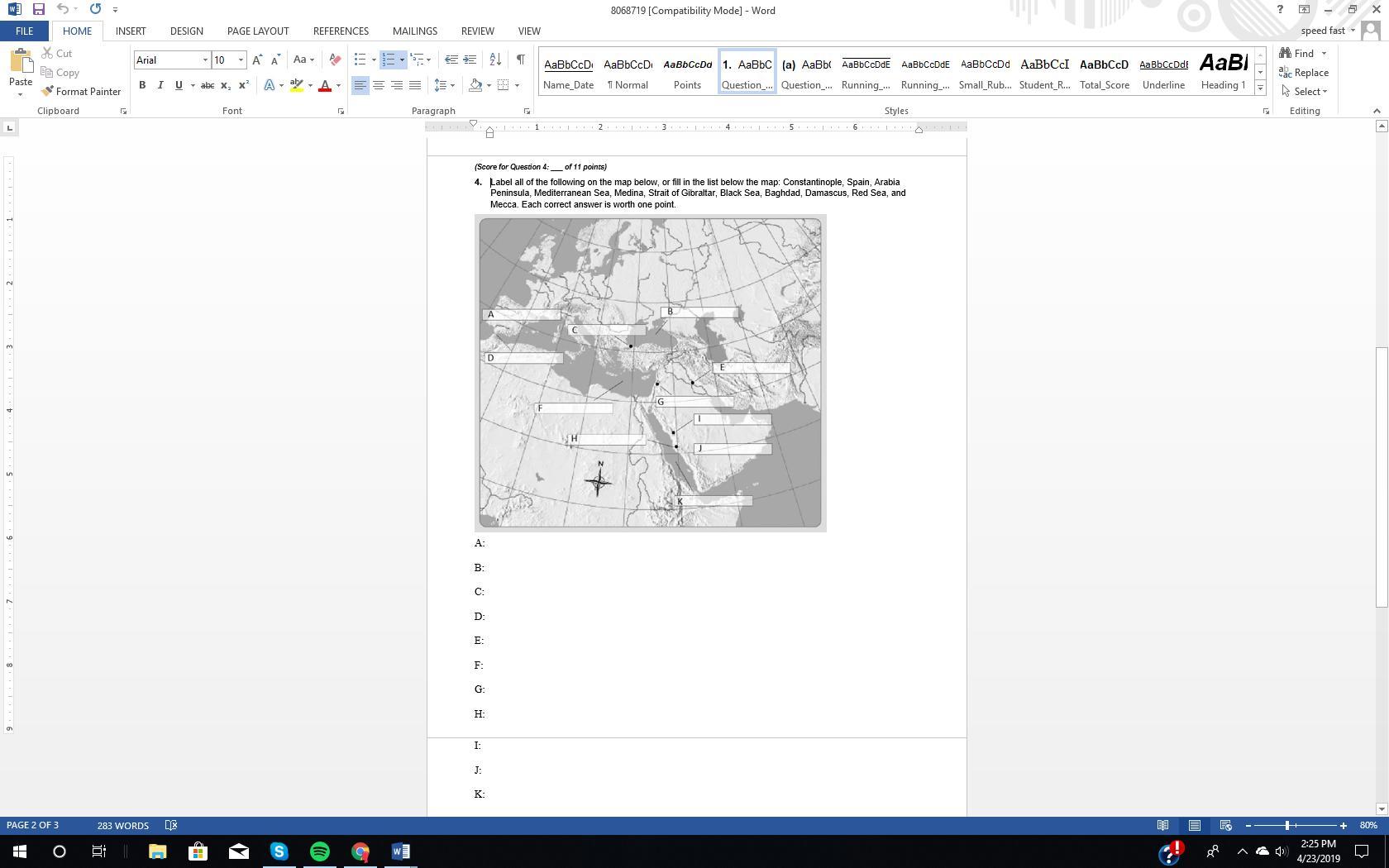Click the Increase Indent icon
This screenshot has width=1389, height=868.
(x=470, y=60)
